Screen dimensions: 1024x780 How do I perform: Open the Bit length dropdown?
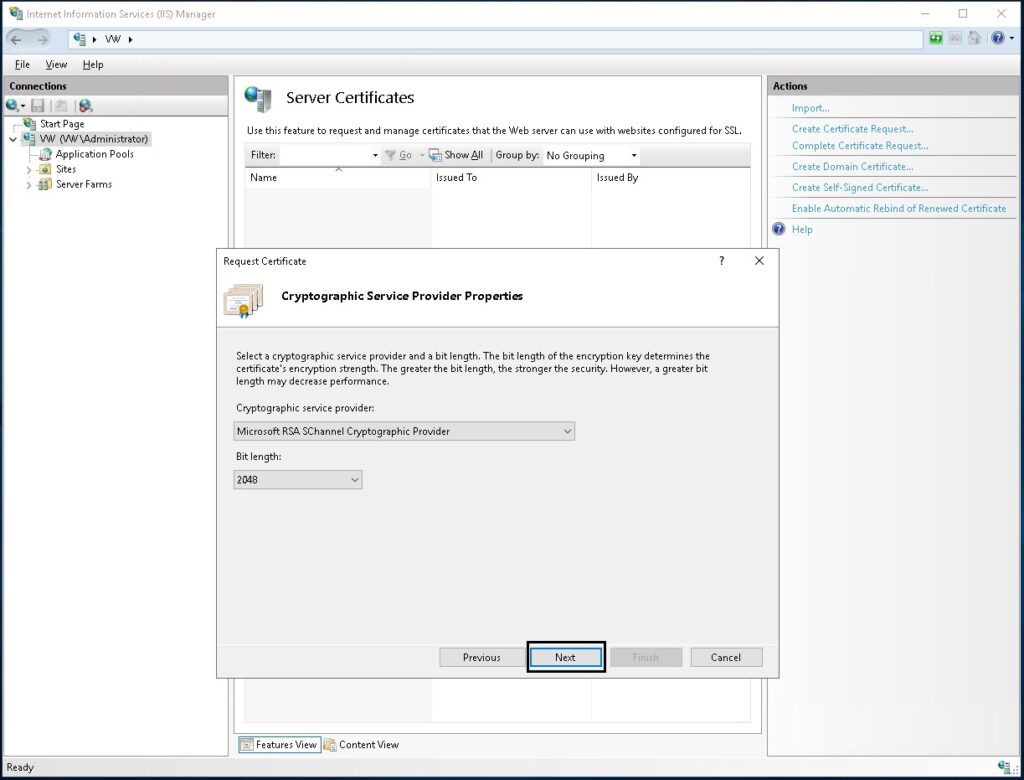(x=354, y=480)
